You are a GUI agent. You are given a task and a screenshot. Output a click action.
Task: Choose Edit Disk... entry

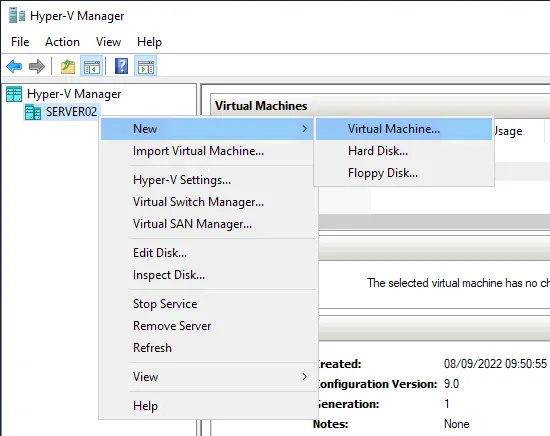point(207,253)
